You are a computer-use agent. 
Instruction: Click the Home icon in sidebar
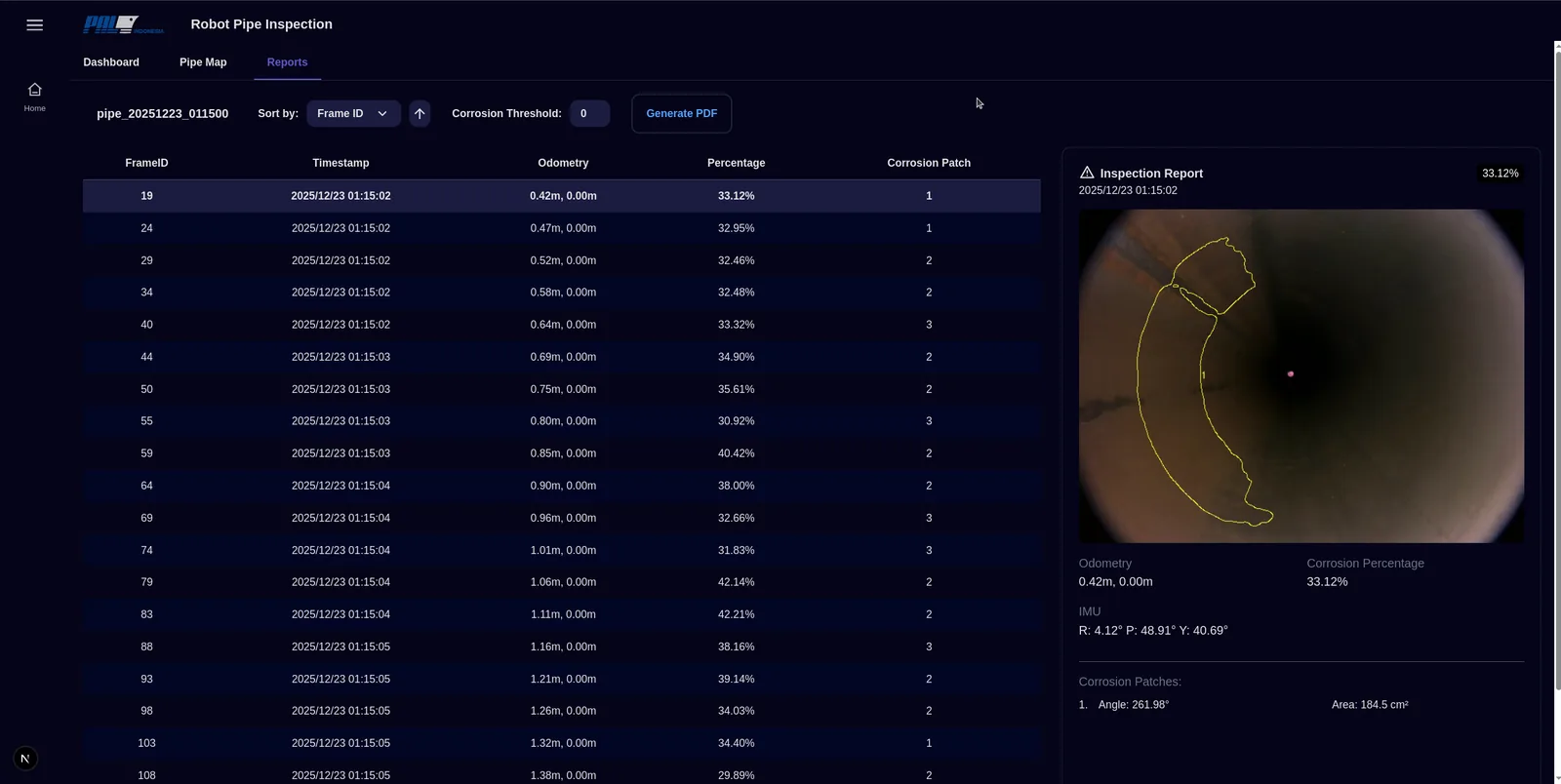(x=34, y=90)
